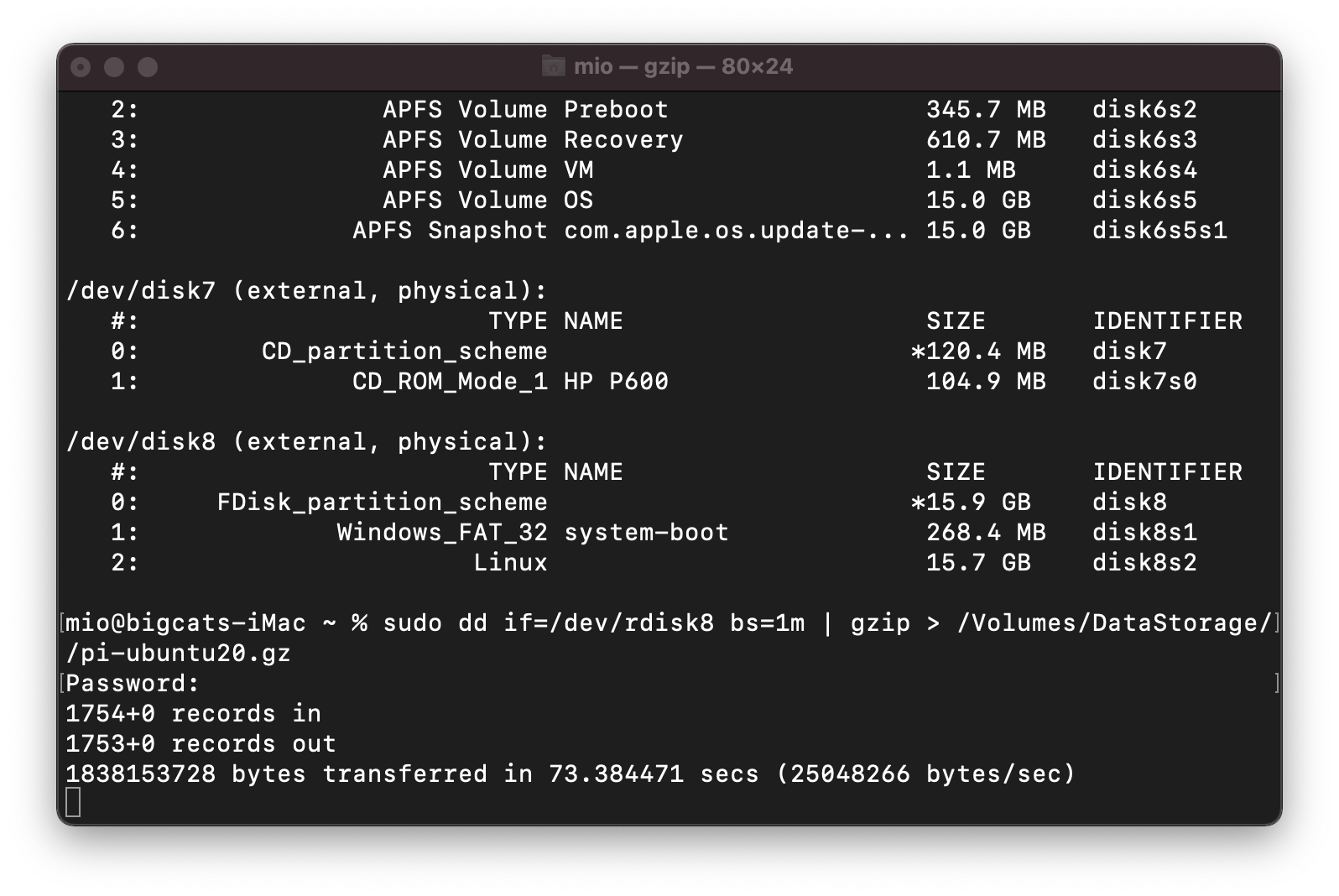Screen dimensions: 1339x896
Task: Click the 'disk8s2' identifier text
Action: [1144, 563]
